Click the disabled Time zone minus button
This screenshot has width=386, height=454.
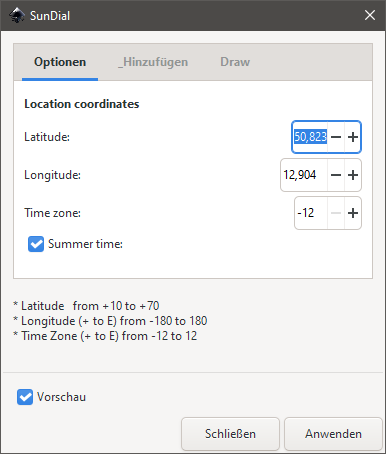point(336,213)
